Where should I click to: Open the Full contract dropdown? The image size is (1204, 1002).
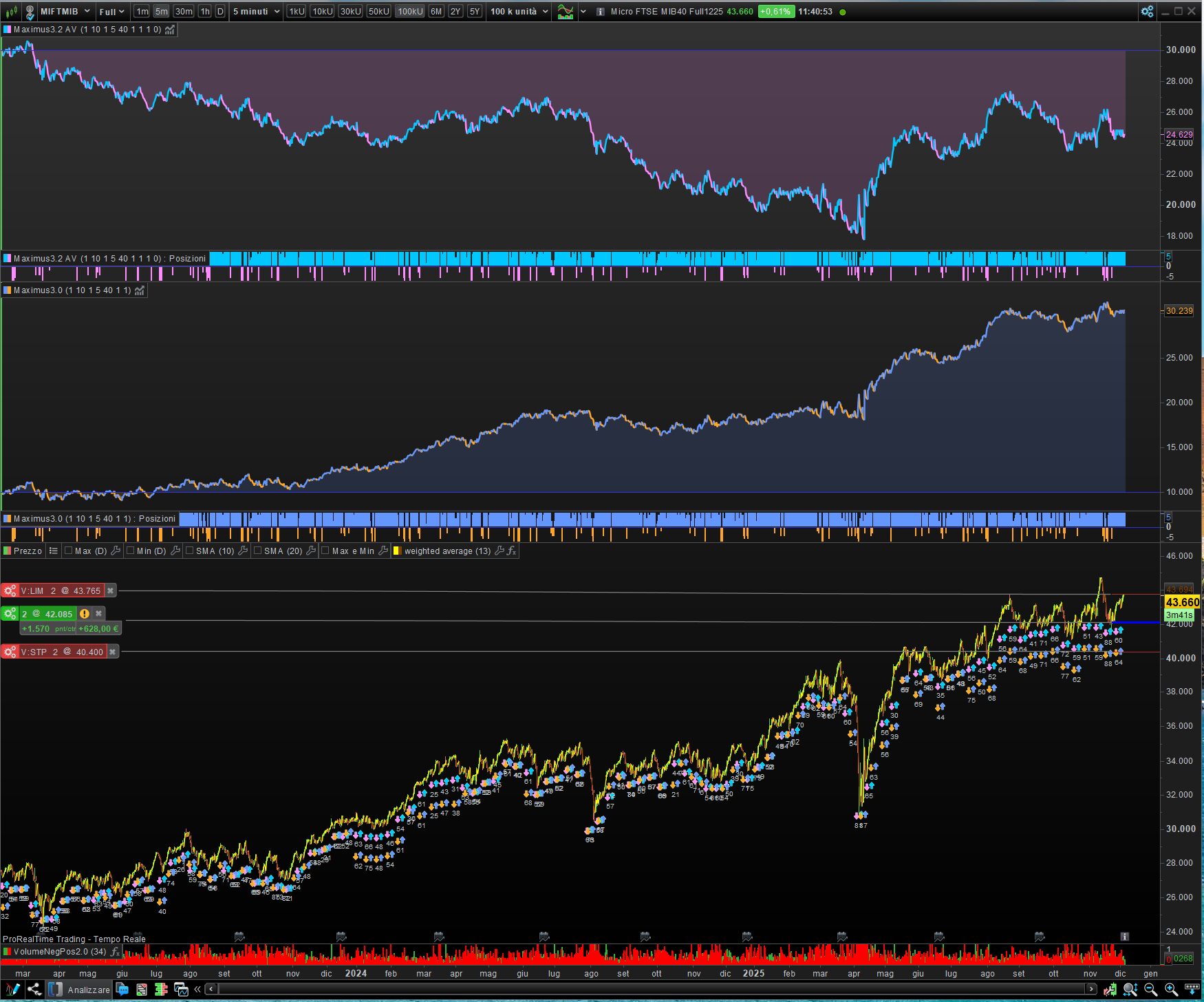coord(111,12)
